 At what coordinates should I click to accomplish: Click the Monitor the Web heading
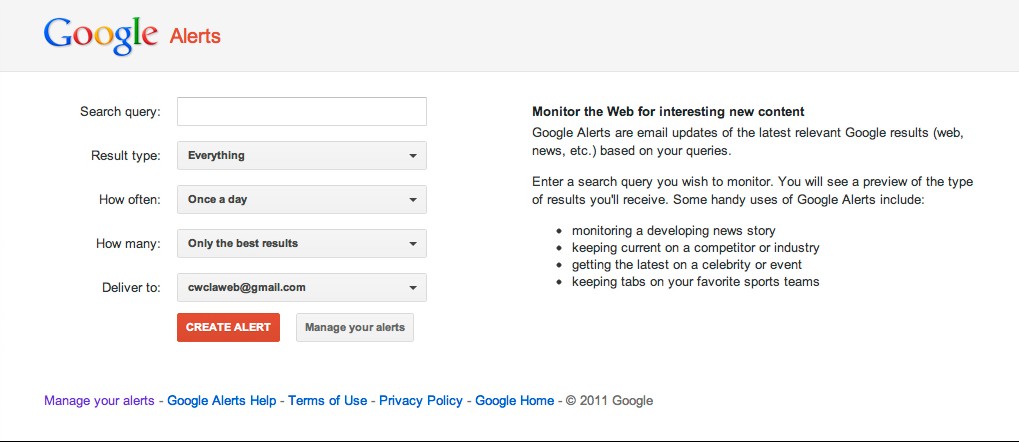point(668,112)
